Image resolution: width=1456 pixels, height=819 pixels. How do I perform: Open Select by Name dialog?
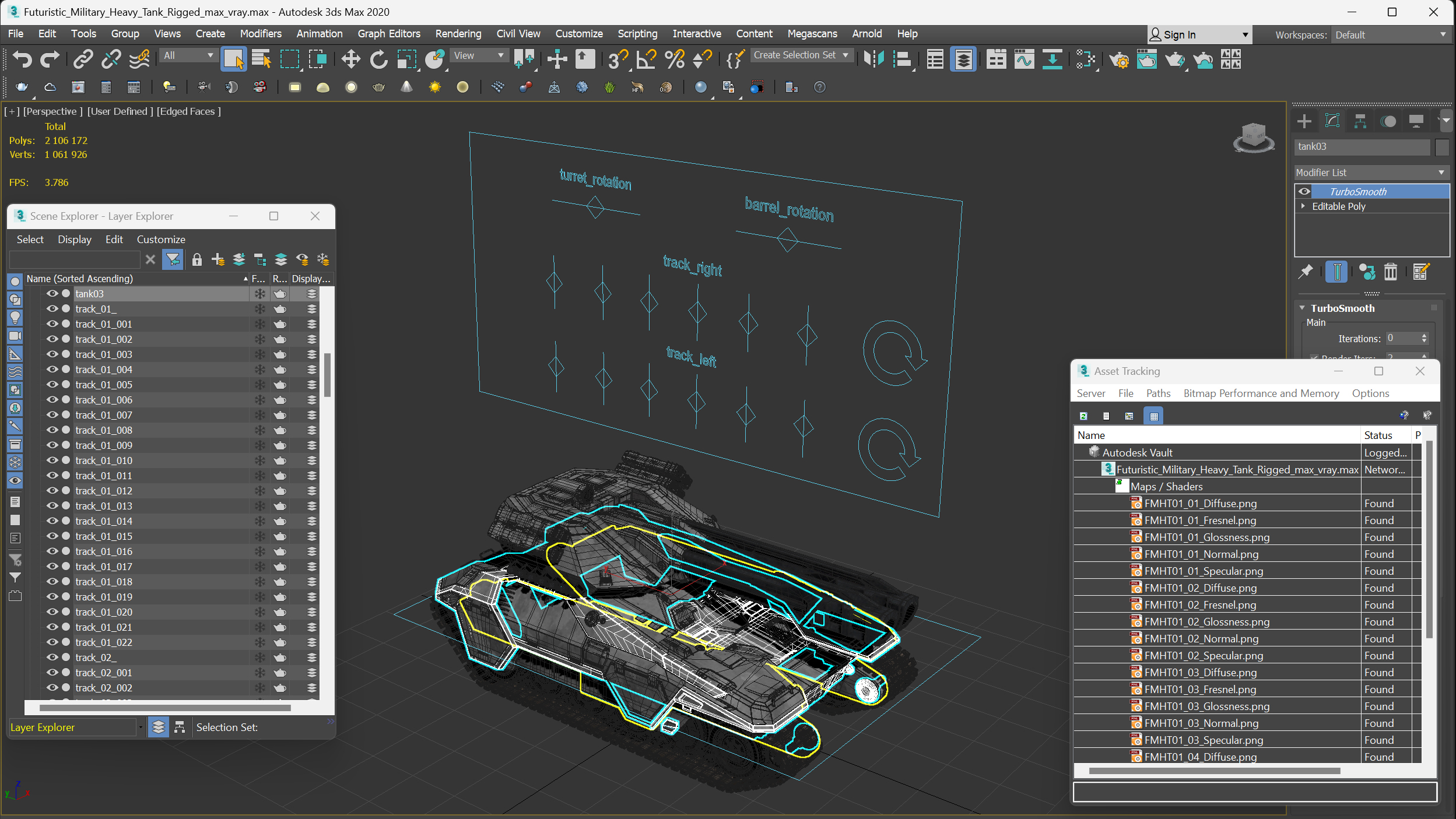tap(261, 59)
